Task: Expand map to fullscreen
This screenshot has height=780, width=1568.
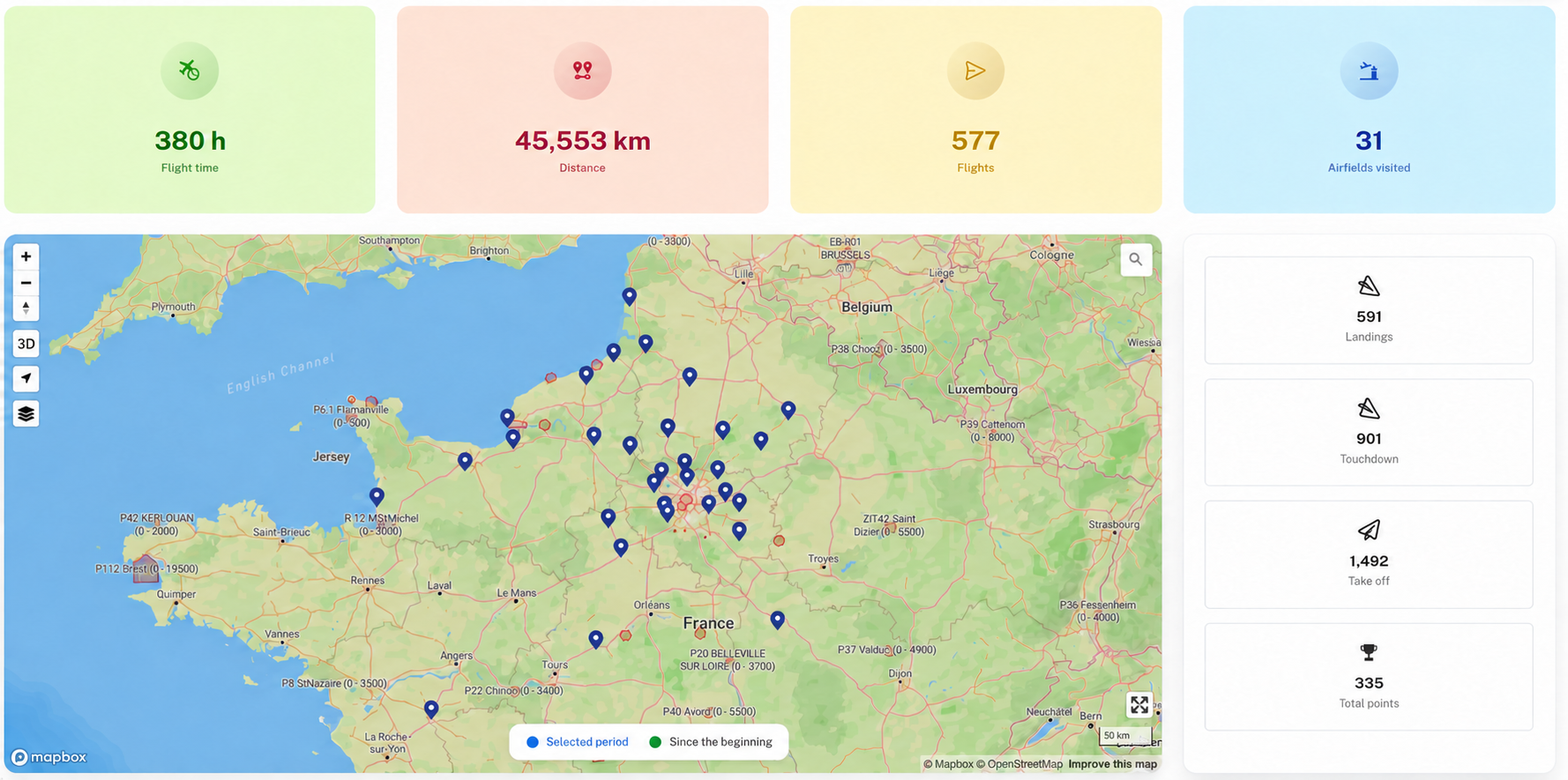Action: click(1139, 704)
